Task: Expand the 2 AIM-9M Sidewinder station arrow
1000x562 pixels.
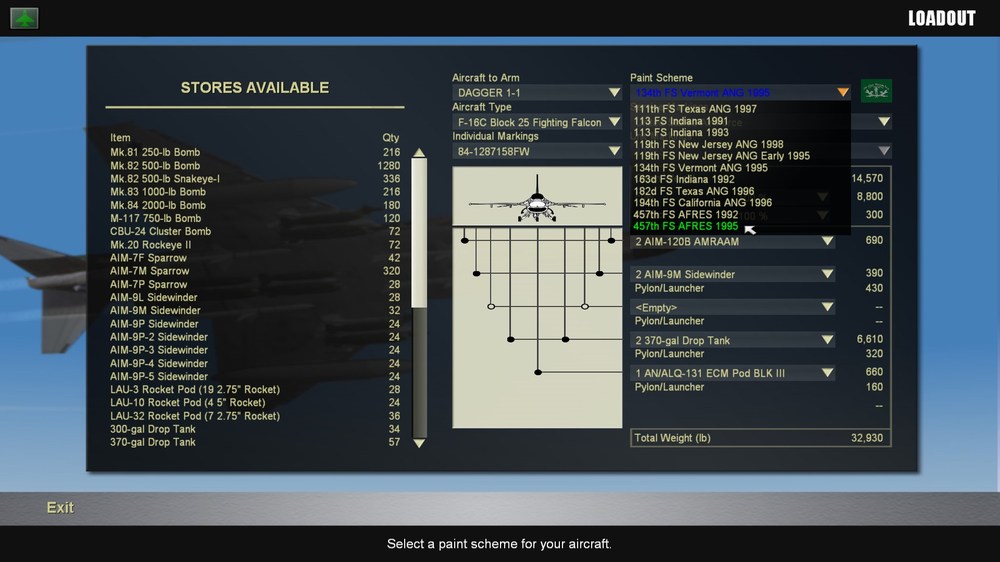Action: pos(827,274)
